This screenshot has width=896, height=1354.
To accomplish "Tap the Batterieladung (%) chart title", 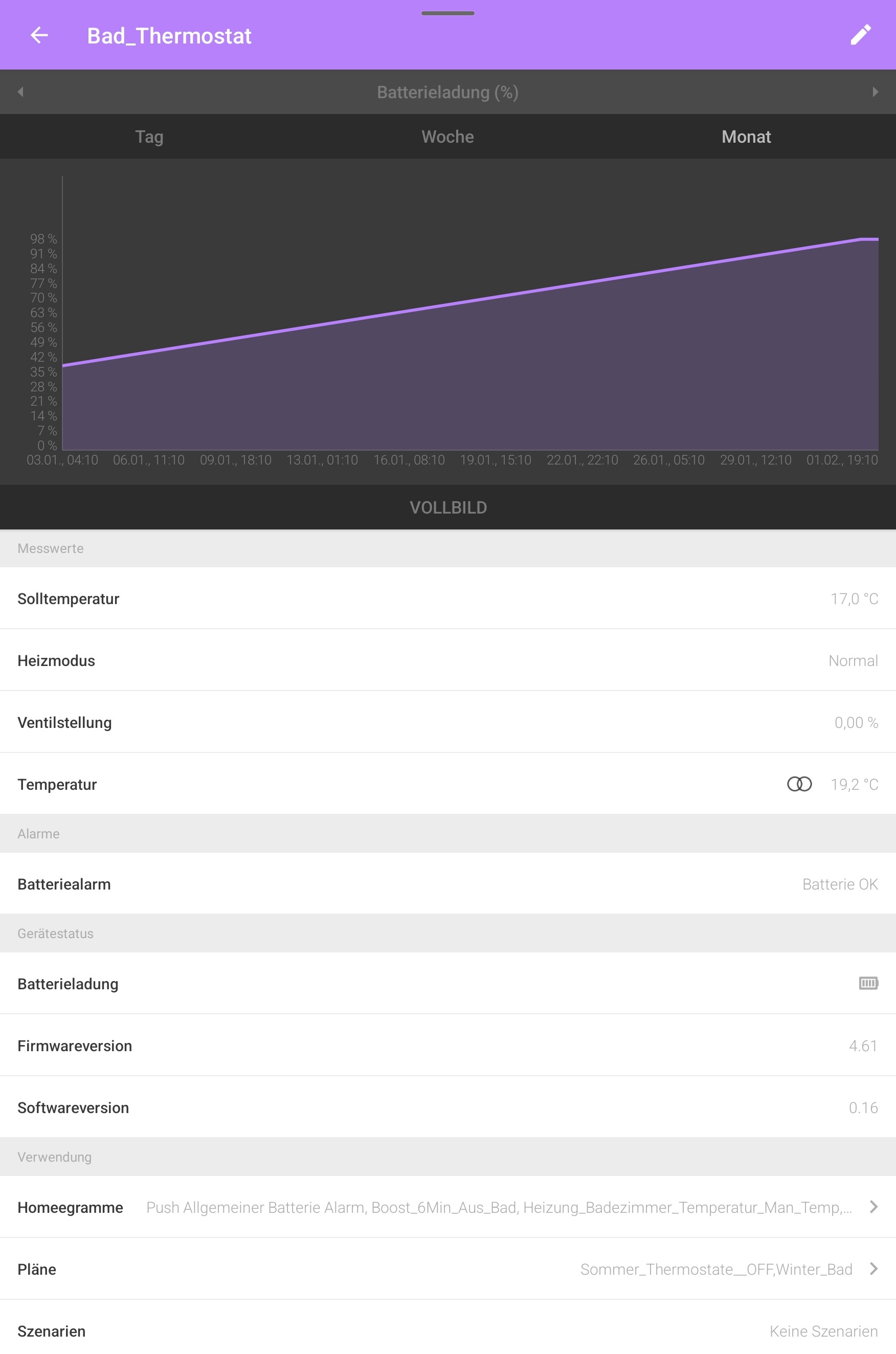I will (448, 92).
